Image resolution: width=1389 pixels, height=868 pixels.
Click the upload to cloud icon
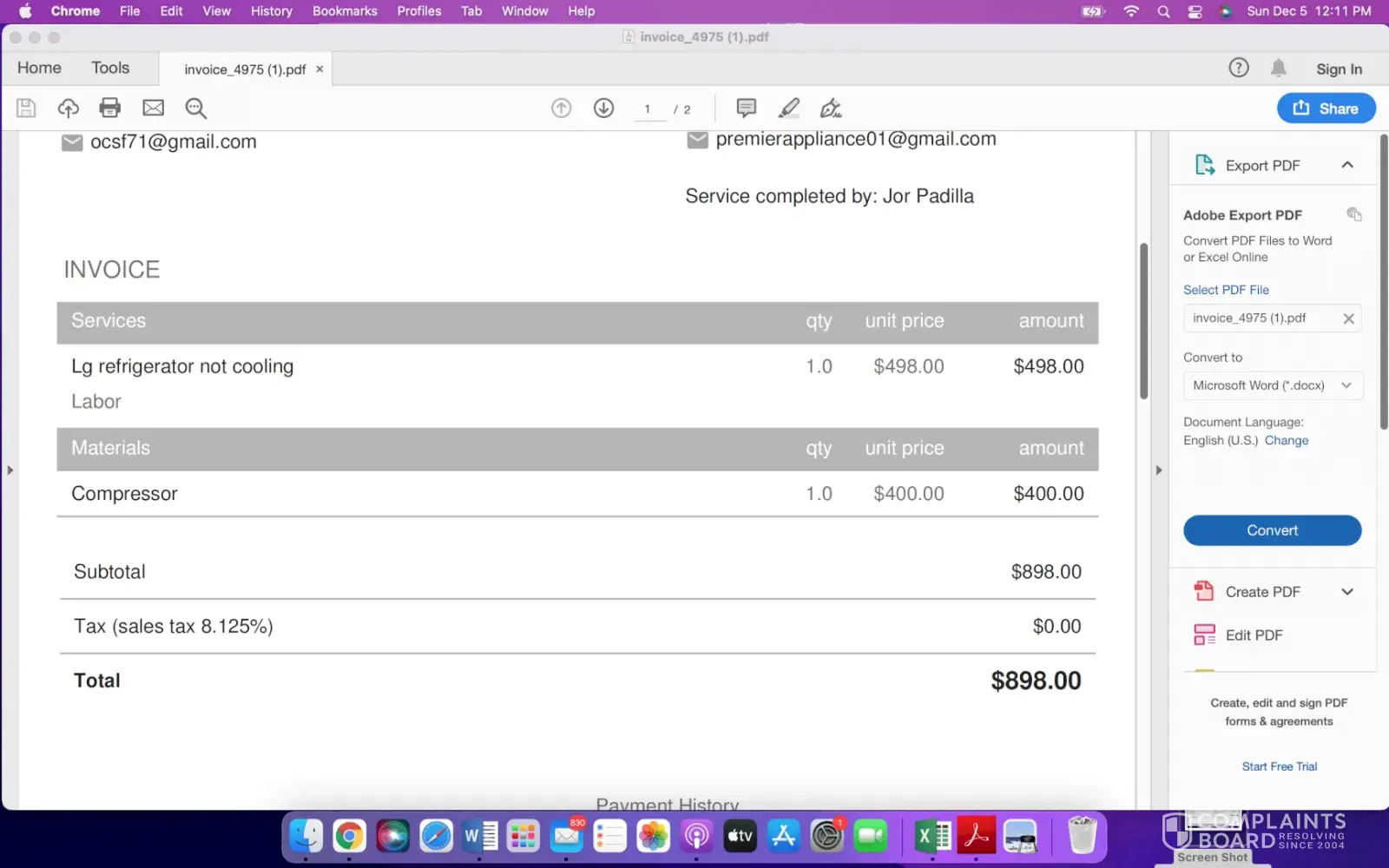point(68,108)
